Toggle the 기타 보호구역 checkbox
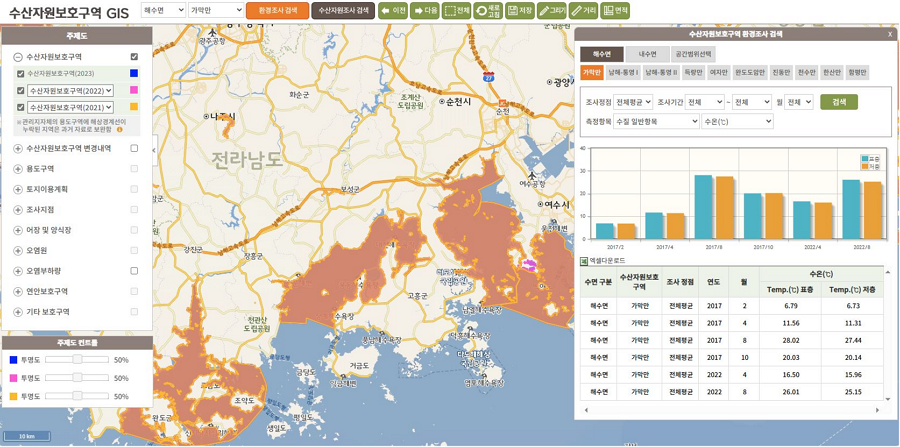Viewport: 900px width, 447px height. [134, 312]
